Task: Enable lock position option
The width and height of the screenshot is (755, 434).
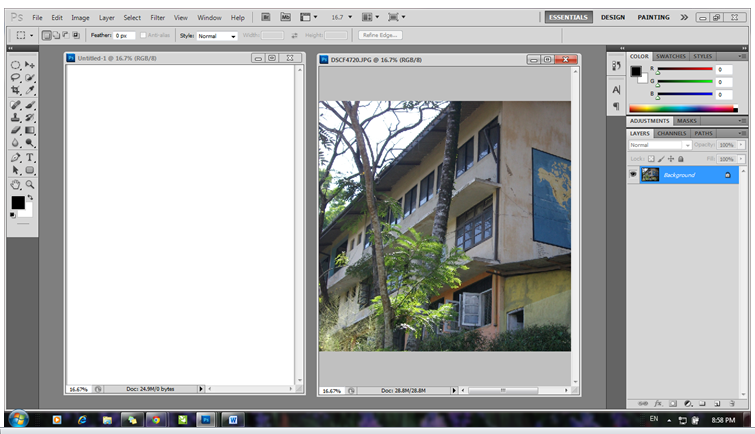Action: pyautogui.click(x=671, y=159)
